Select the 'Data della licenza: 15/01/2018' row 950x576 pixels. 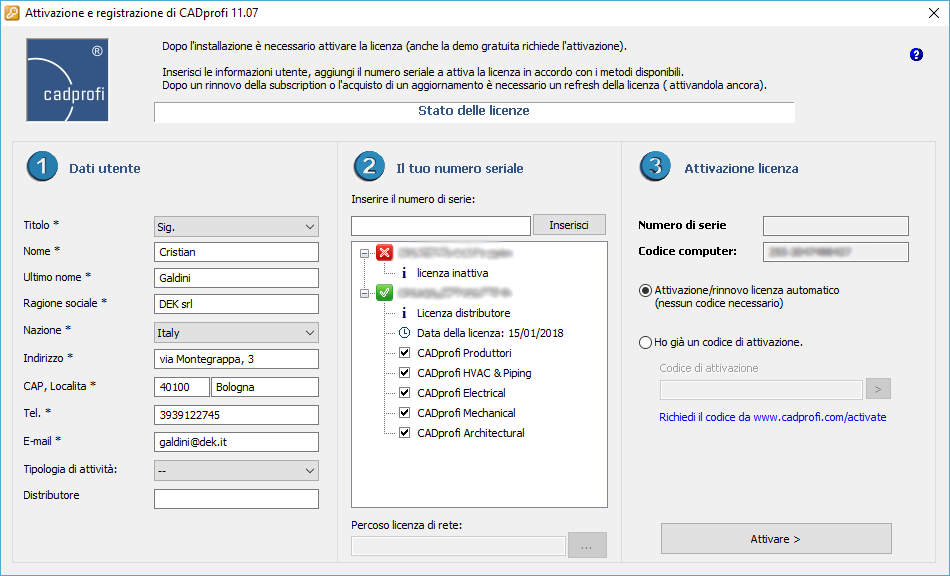pyautogui.click(x=490, y=333)
